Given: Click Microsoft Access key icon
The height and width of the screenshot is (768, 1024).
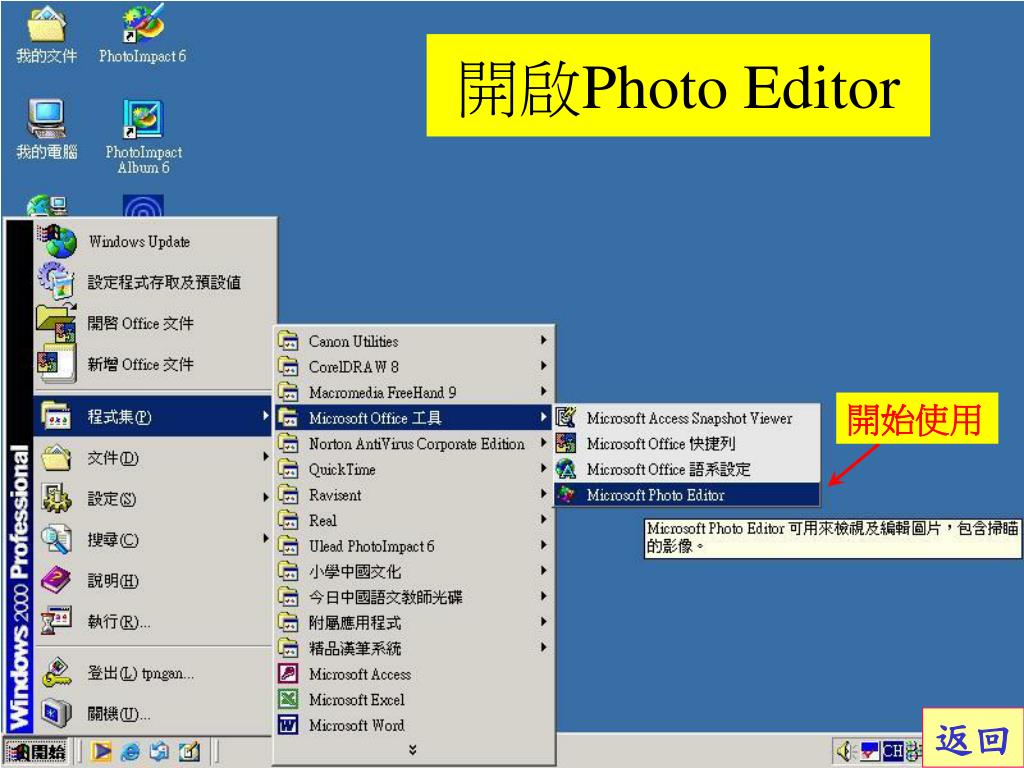Looking at the screenshot, I should click(288, 673).
